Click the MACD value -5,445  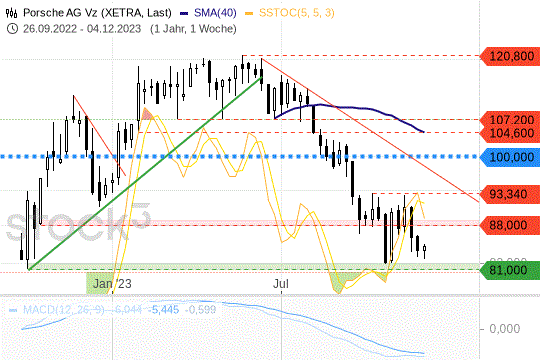pyautogui.click(x=164, y=309)
